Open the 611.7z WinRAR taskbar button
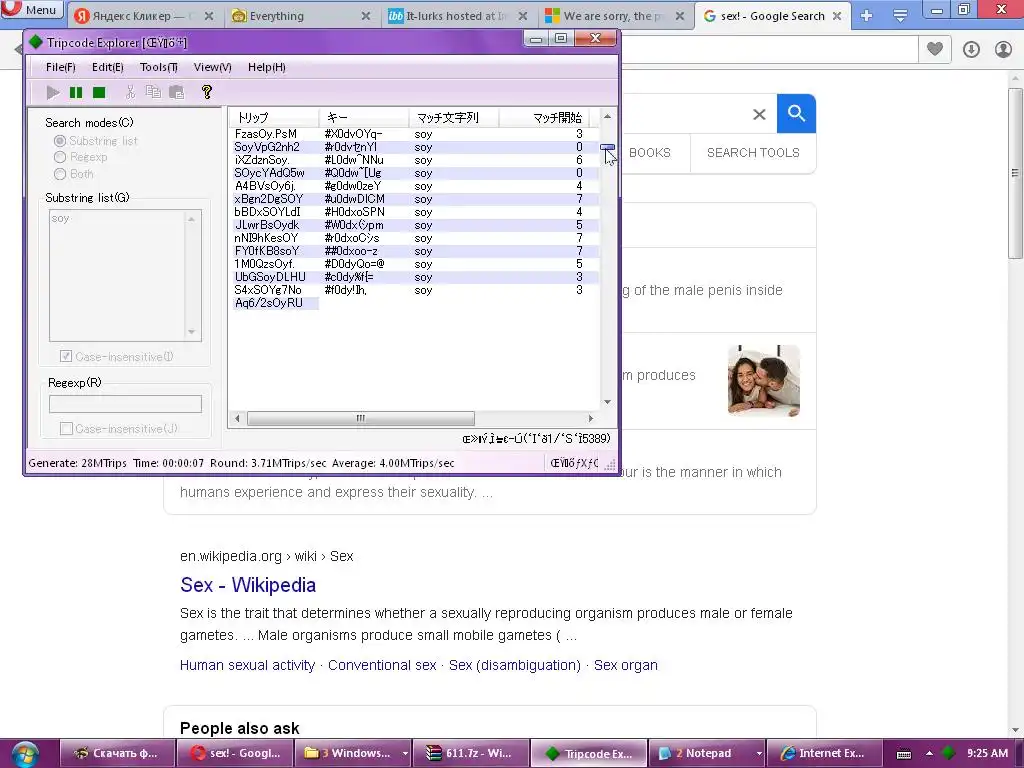 click(x=471, y=754)
